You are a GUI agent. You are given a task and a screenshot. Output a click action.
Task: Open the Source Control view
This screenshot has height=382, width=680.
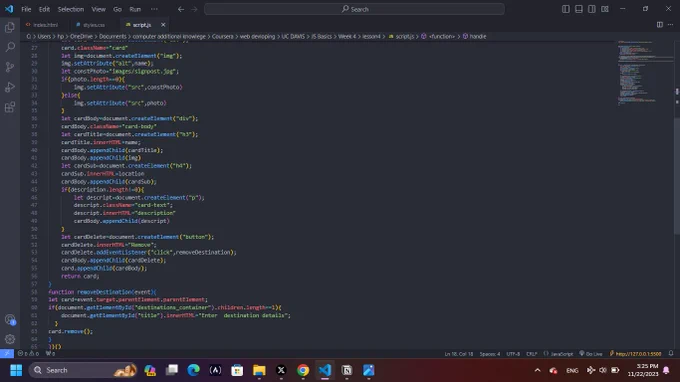[x=10, y=67]
